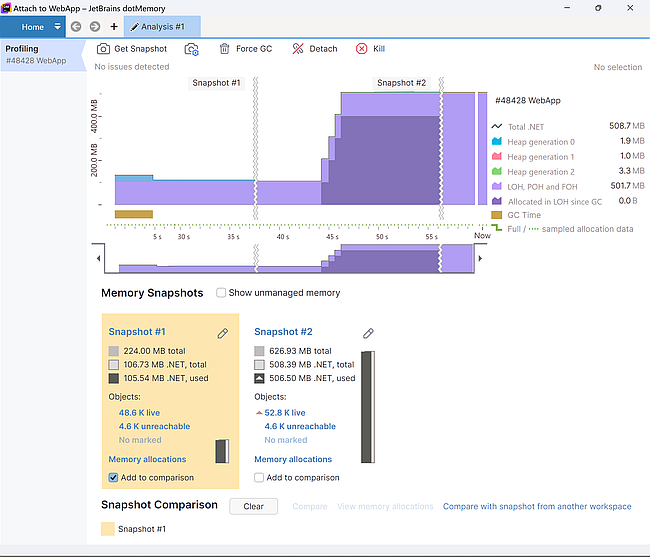Open the Snapshot #1 title link

[x=137, y=332]
